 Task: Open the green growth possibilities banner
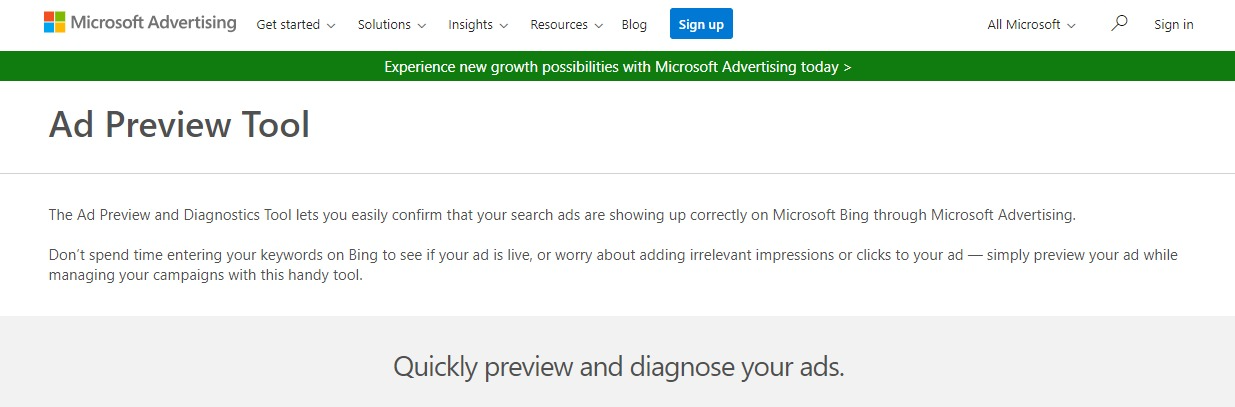coord(617,67)
